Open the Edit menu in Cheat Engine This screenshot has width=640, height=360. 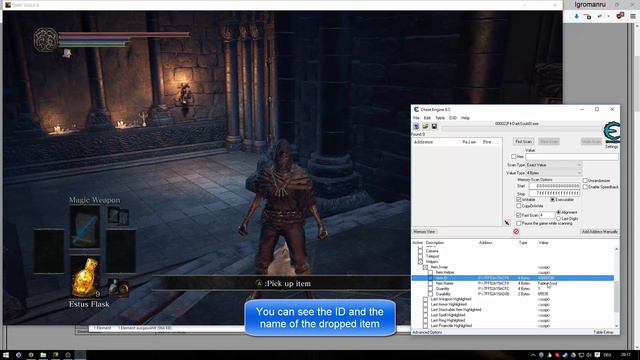pos(427,118)
